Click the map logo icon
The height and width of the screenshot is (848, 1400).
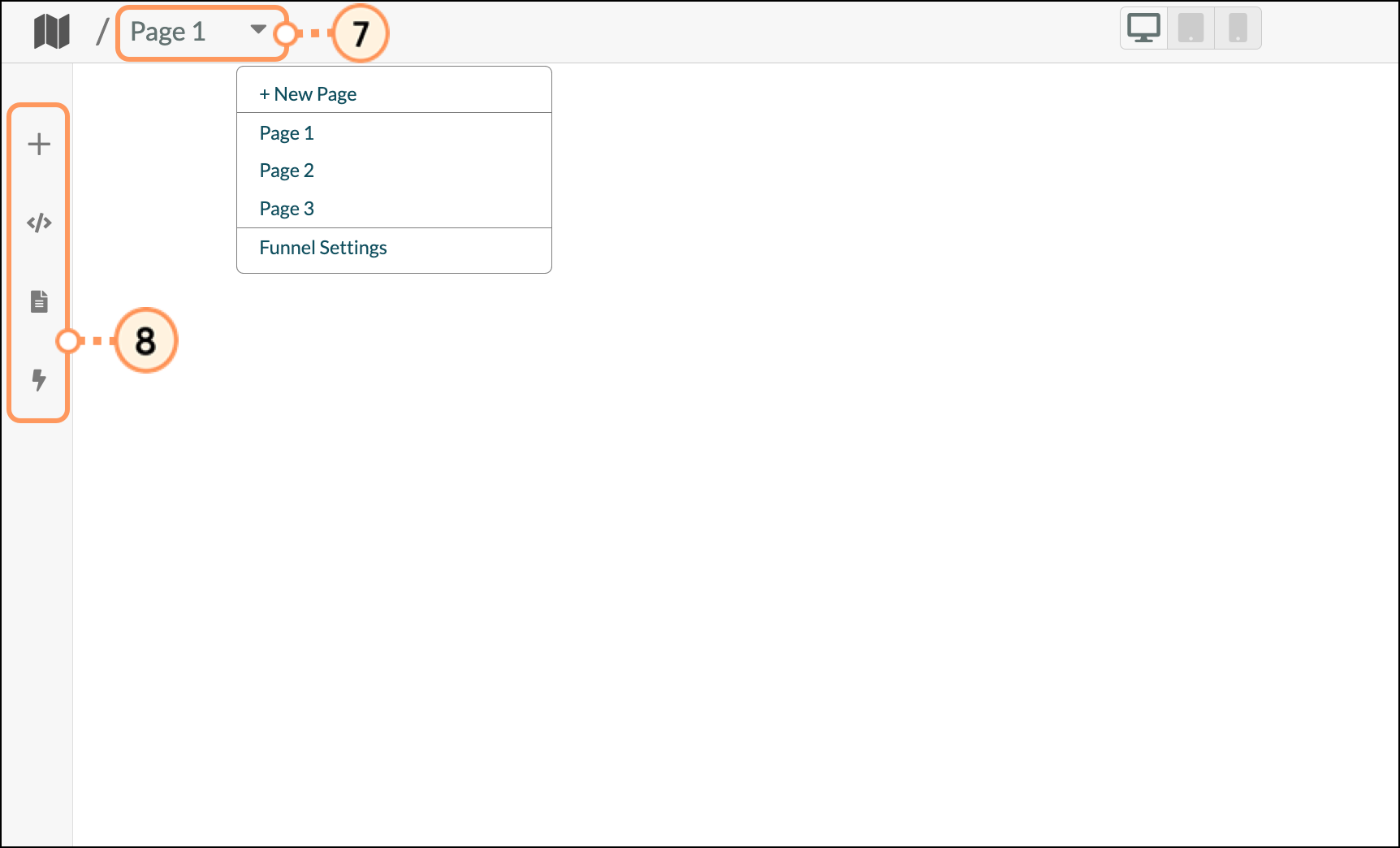(x=52, y=32)
